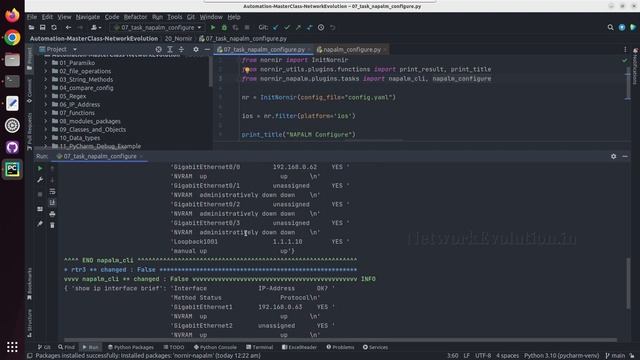
Task: Open the Python Console tool window
Action: tap(215, 347)
